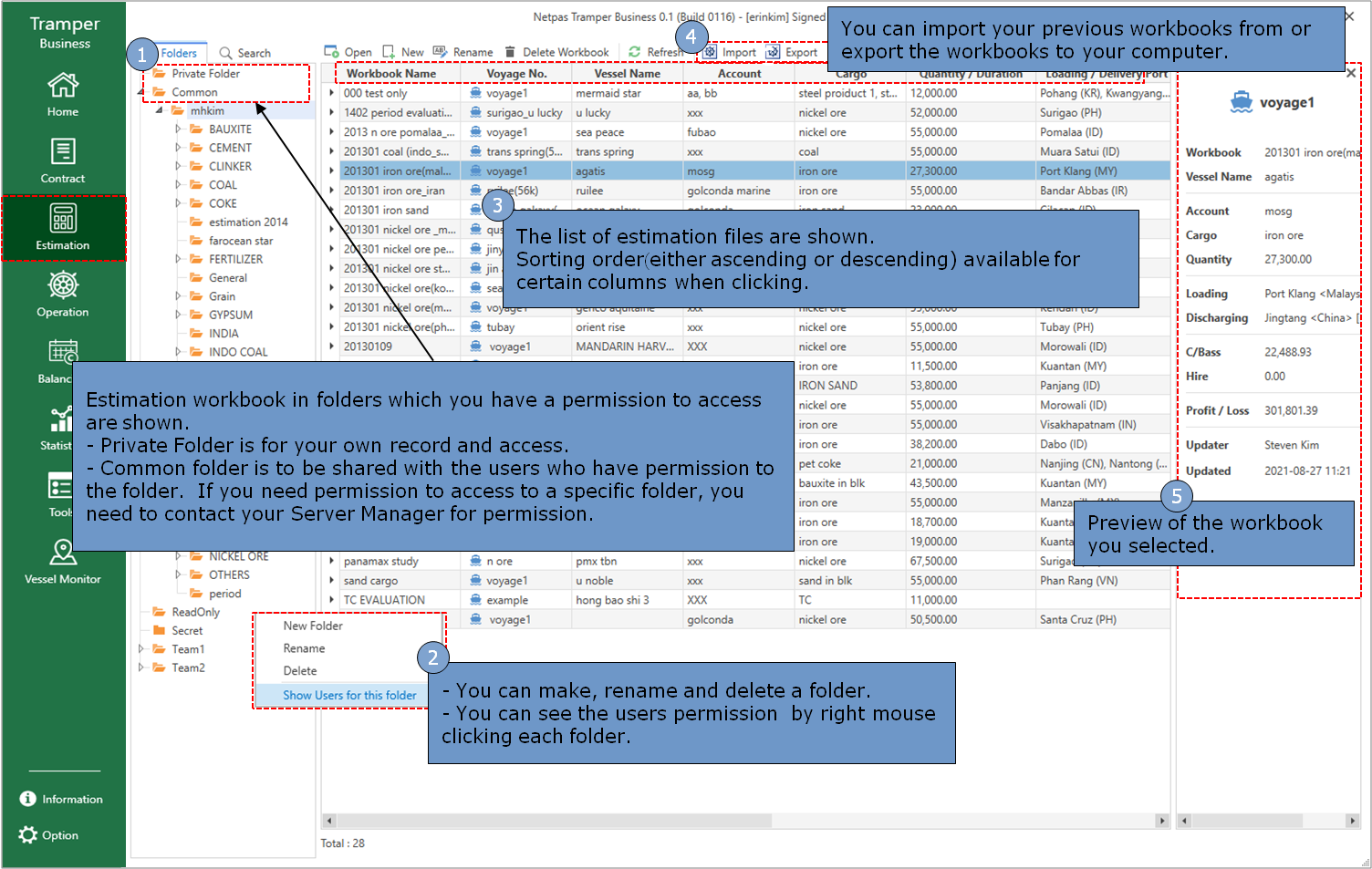Switch to the Search tab
This screenshot has height=869, width=1372.
(x=245, y=53)
